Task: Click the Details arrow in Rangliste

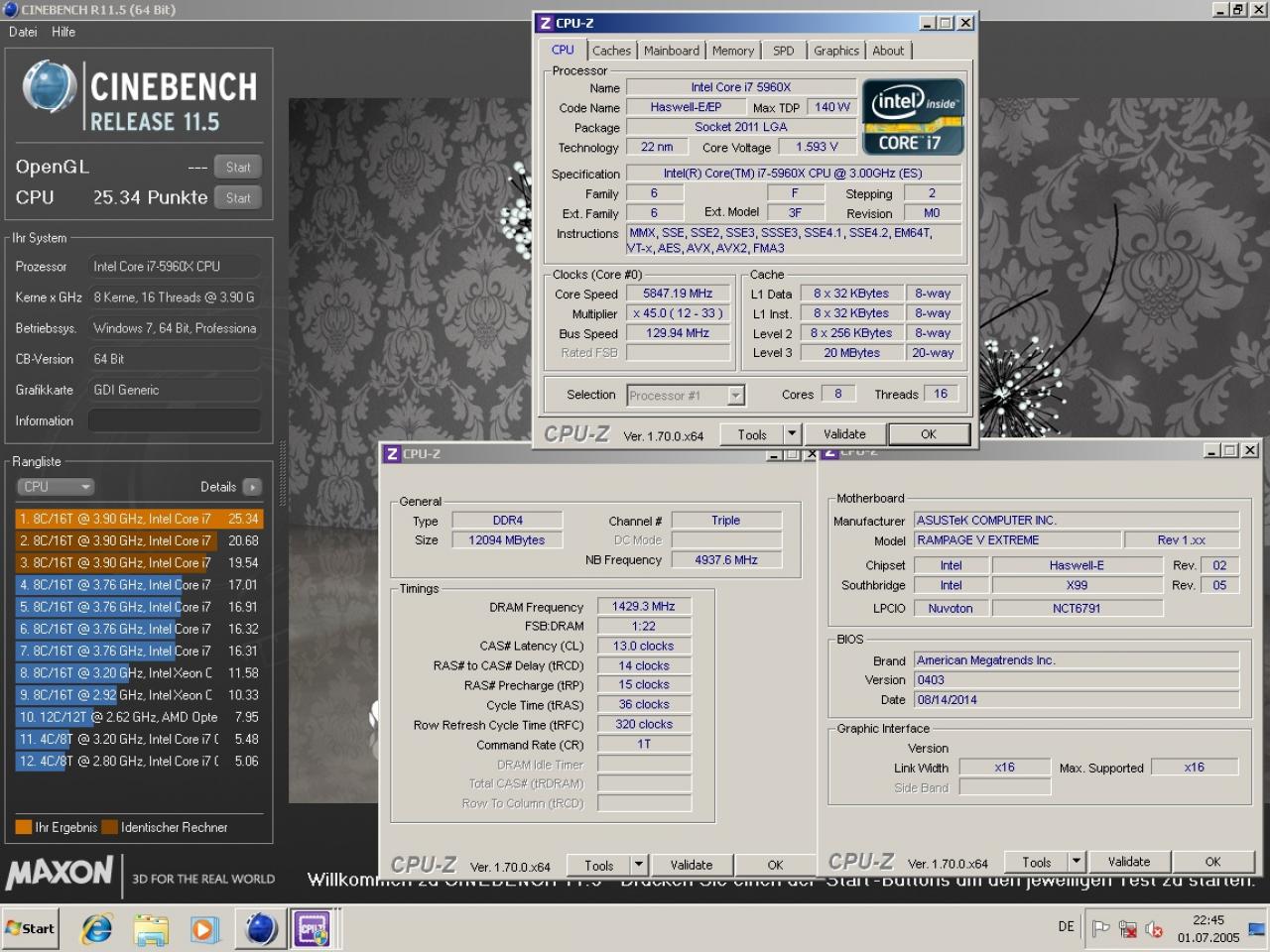Action: [252, 487]
